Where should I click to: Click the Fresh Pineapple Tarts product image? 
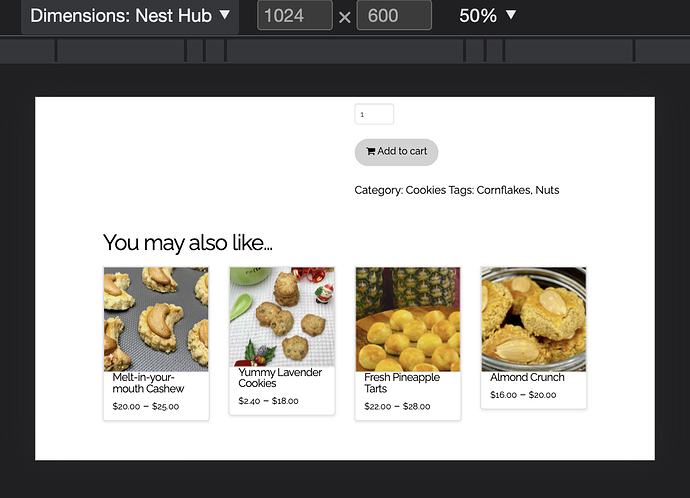(x=408, y=319)
